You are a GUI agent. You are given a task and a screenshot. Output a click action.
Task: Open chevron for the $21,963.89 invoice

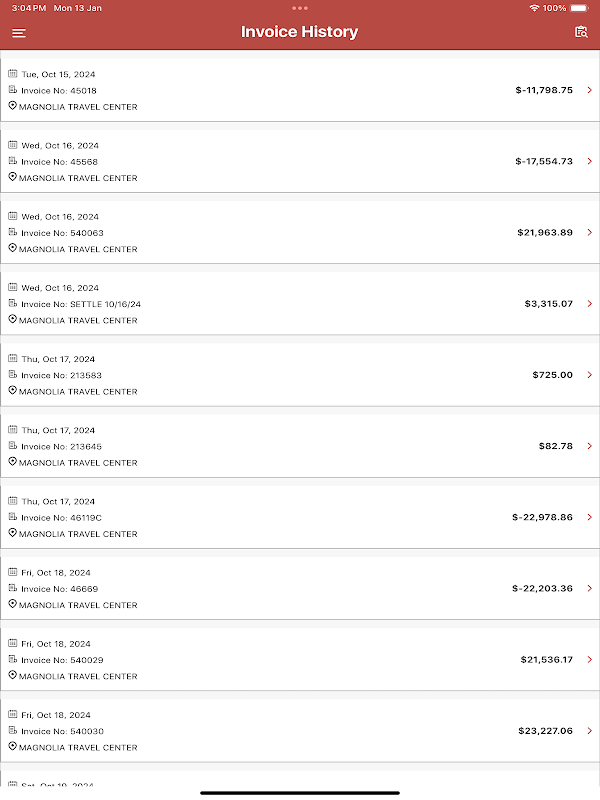pos(589,232)
